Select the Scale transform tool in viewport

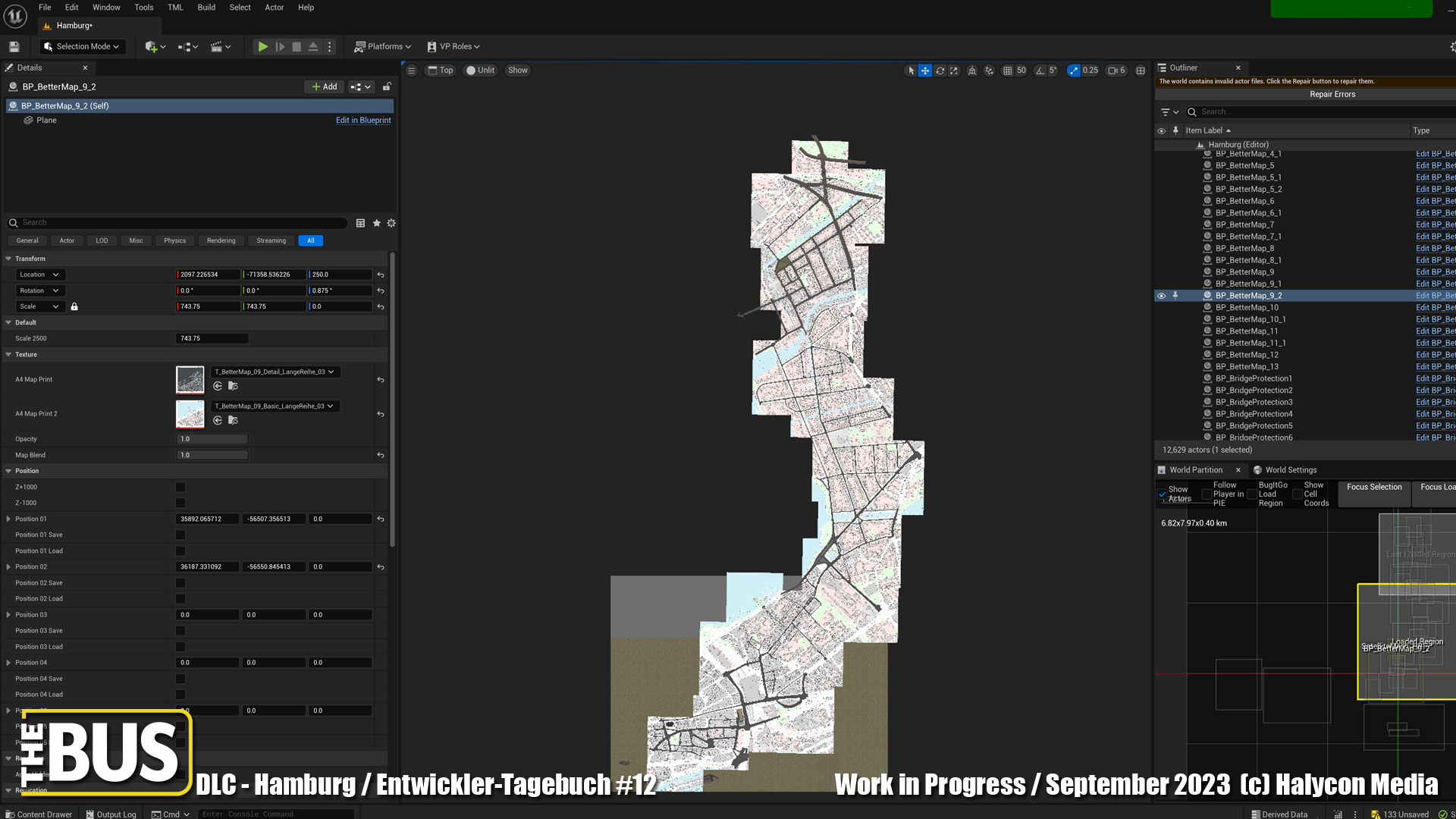pyautogui.click(x=954, y=71)
